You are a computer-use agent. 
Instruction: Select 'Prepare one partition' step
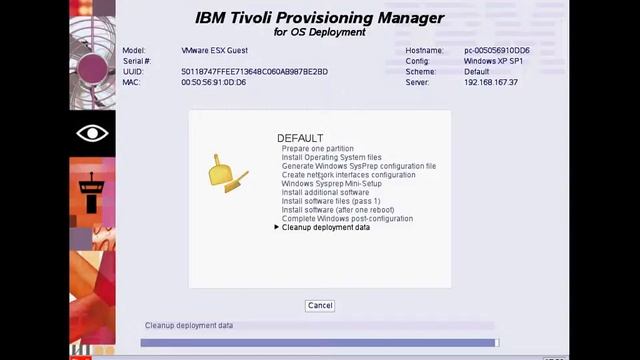click(318, 149)
